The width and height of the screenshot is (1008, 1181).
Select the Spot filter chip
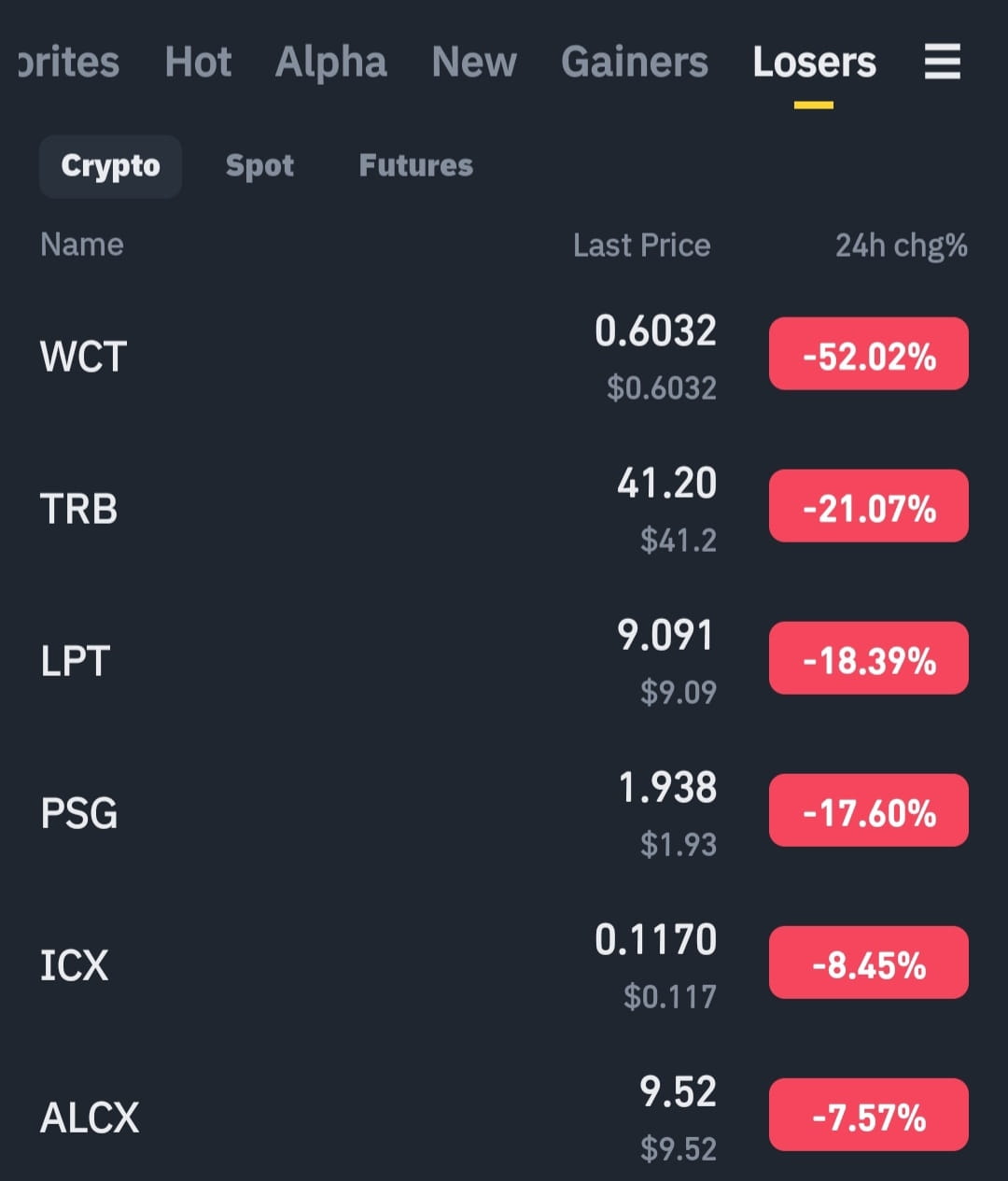pos(259,166)
